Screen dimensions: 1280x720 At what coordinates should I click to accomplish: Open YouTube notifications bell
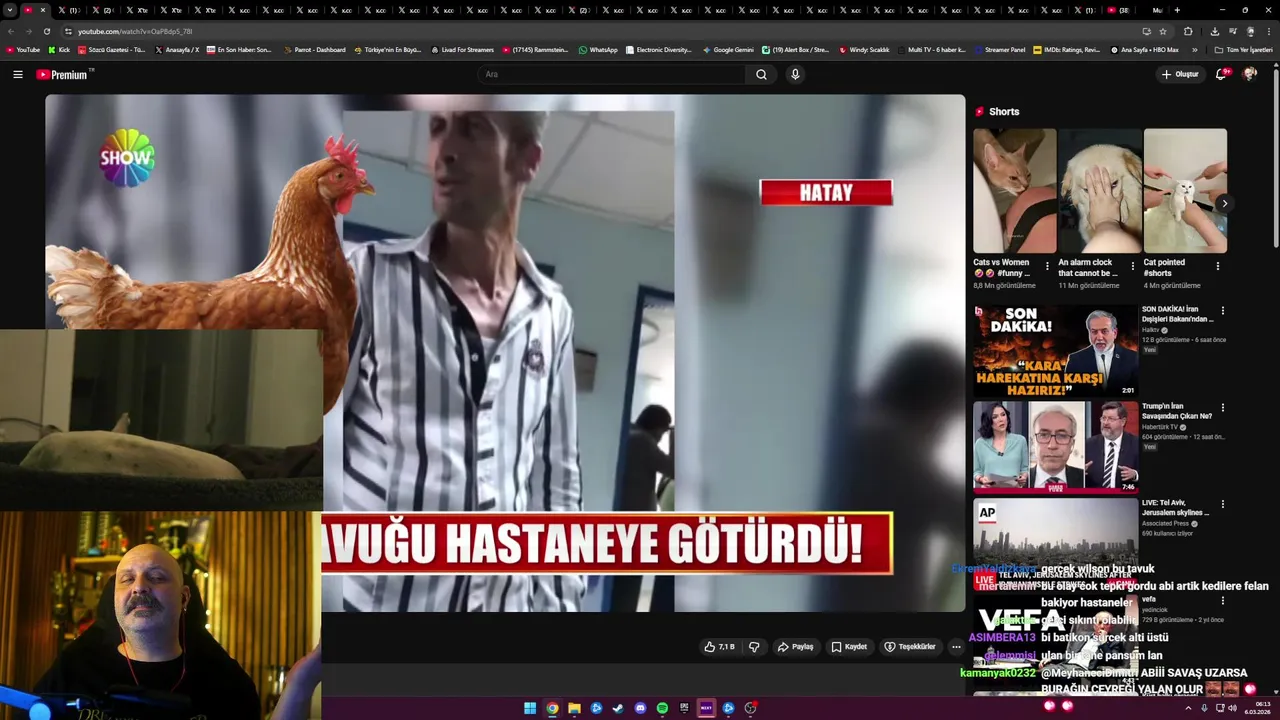tap(1220, 74)
